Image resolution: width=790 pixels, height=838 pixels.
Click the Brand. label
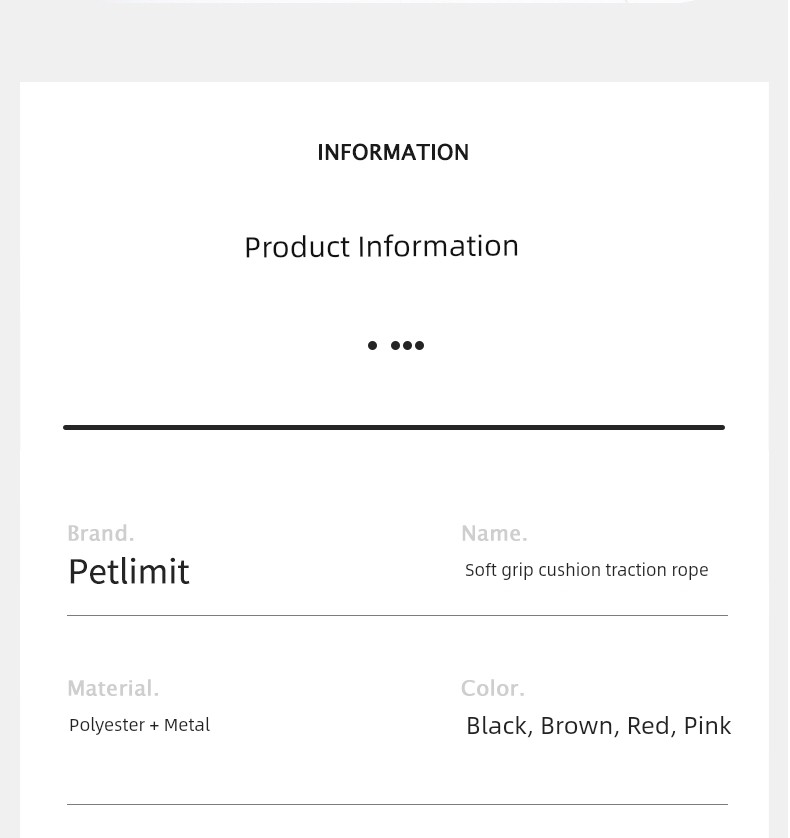(x=100, y=533)
